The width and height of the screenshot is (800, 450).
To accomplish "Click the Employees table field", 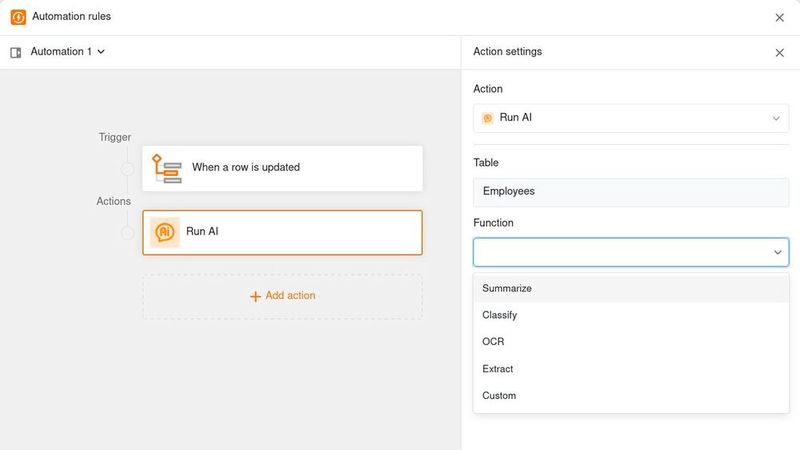I will (x=630, y=191).
